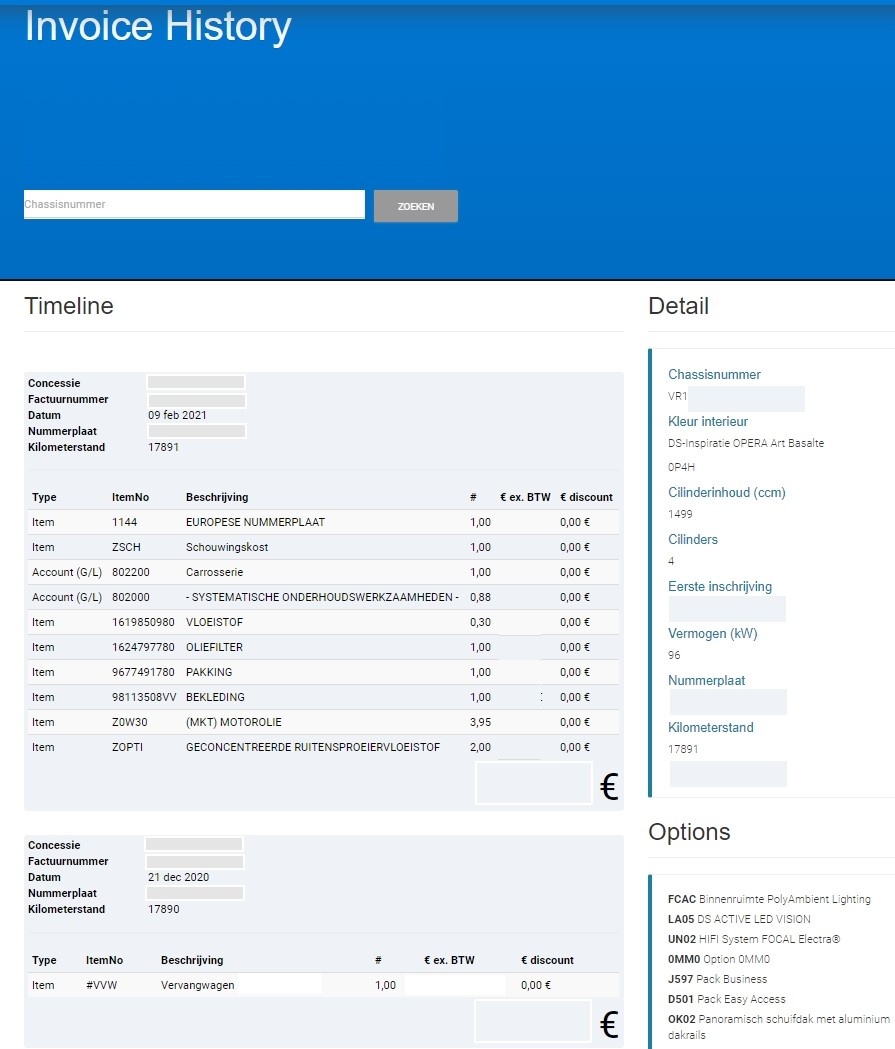Click the ItemNo header in the Vervangwagen table
The width and height of the screenshot is (895, 1049).
point(104,960)
